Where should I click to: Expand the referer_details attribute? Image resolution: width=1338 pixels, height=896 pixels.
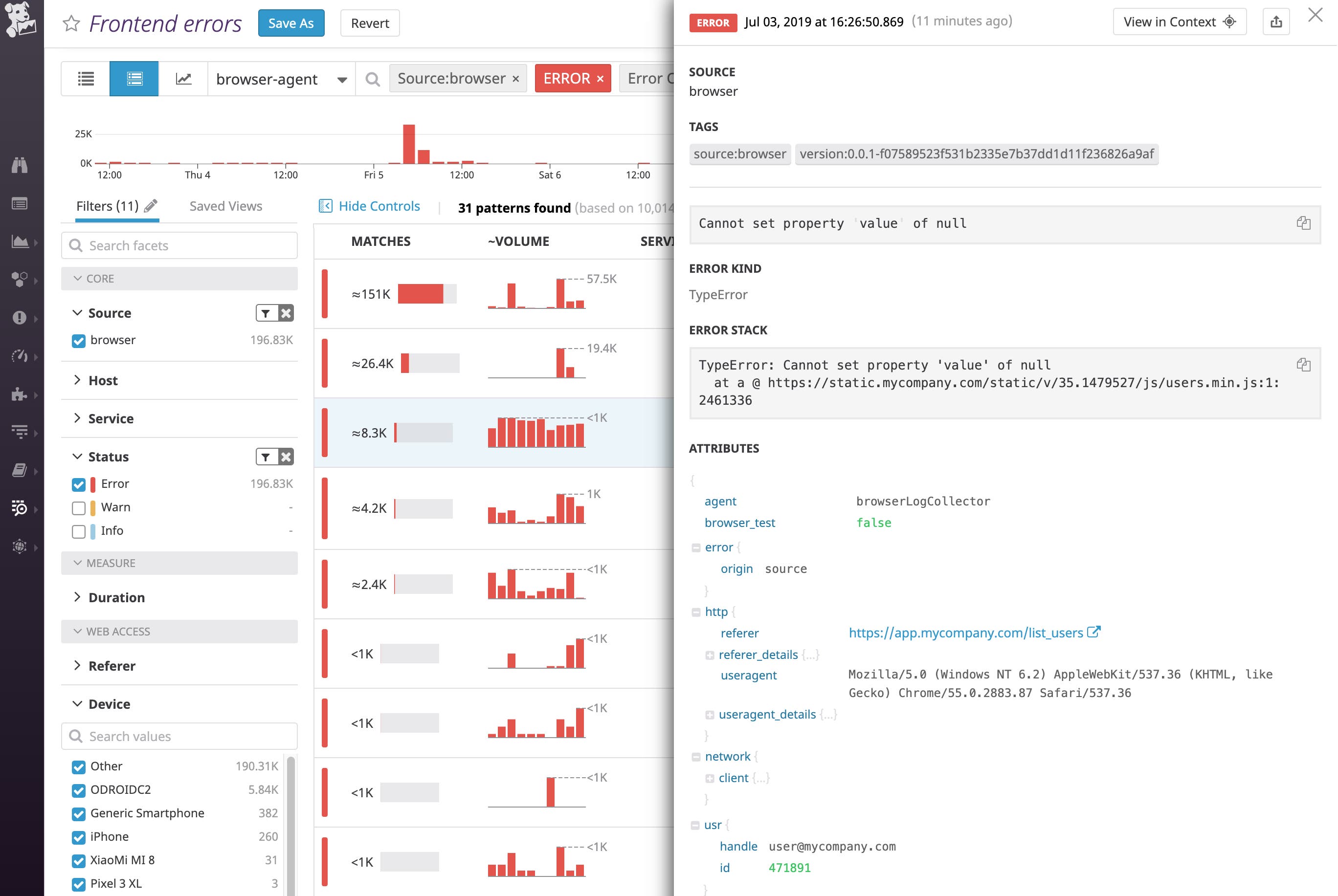click(x=710, y=655)
